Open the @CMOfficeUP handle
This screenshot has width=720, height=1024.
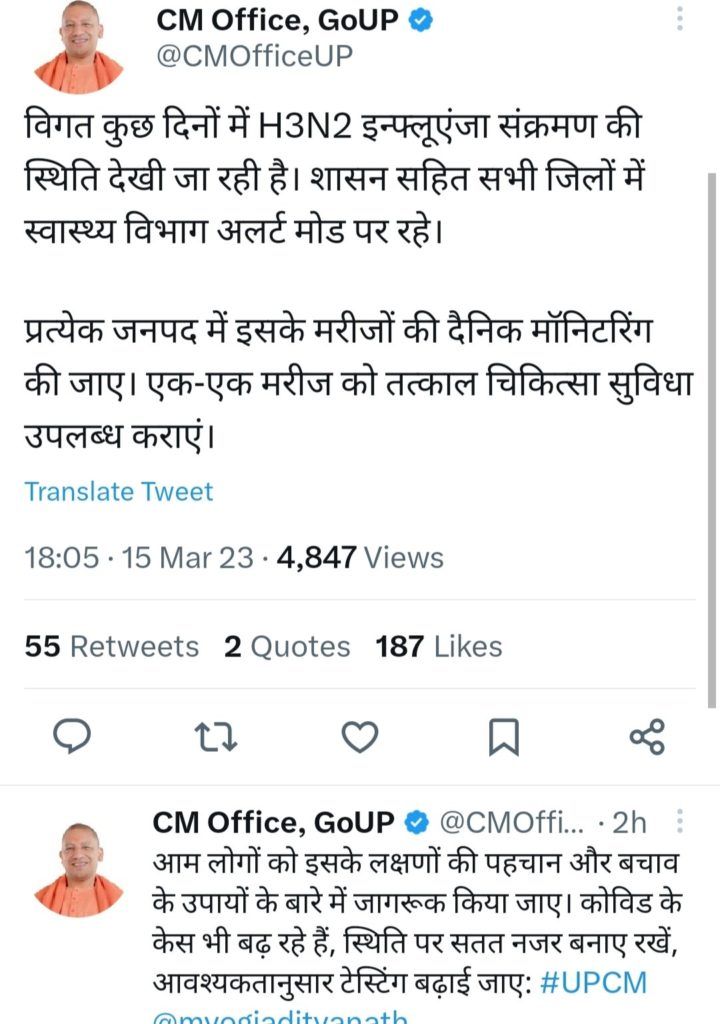[253, 57]
